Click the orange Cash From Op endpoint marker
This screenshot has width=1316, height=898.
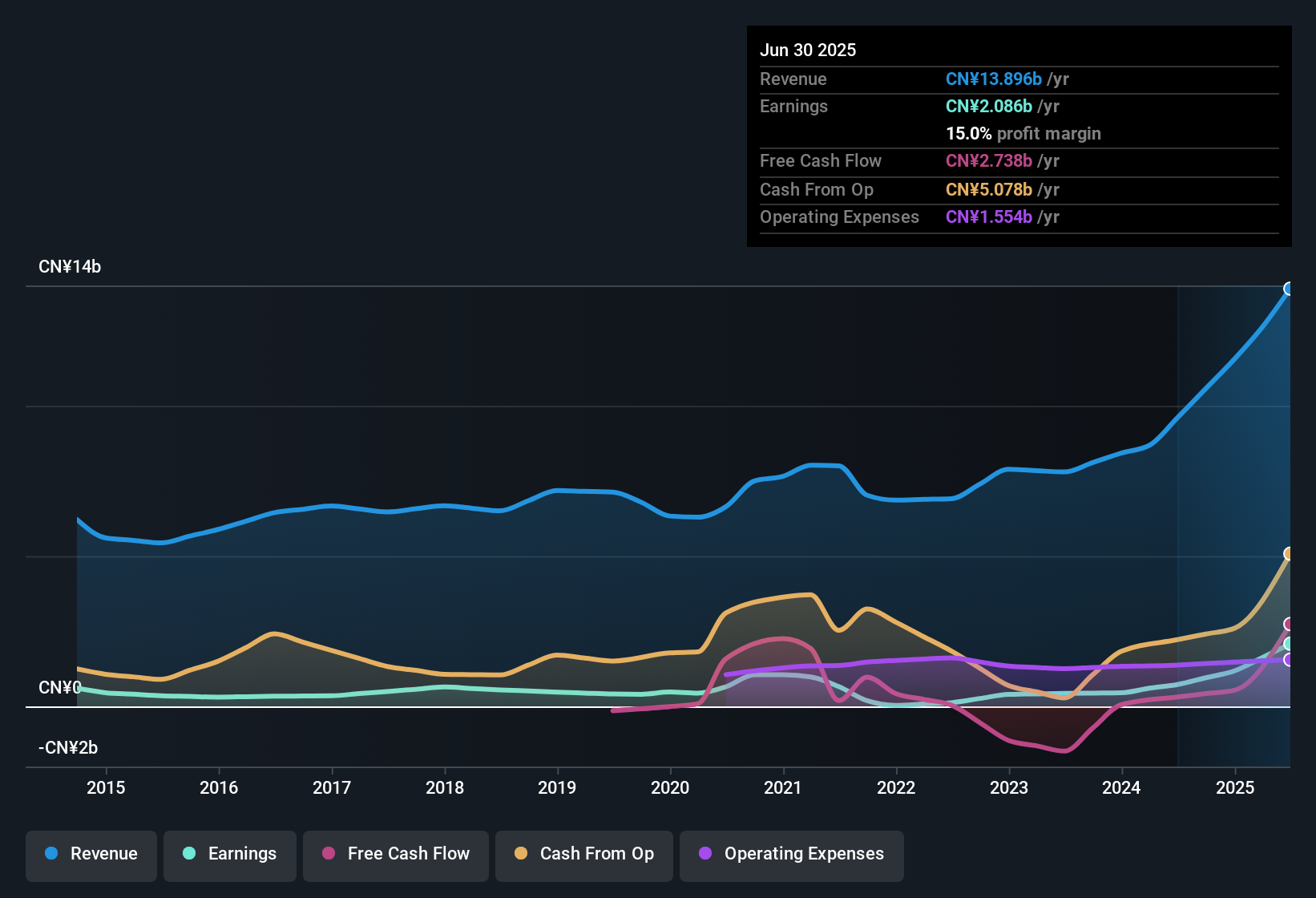tap(1287, 552)
